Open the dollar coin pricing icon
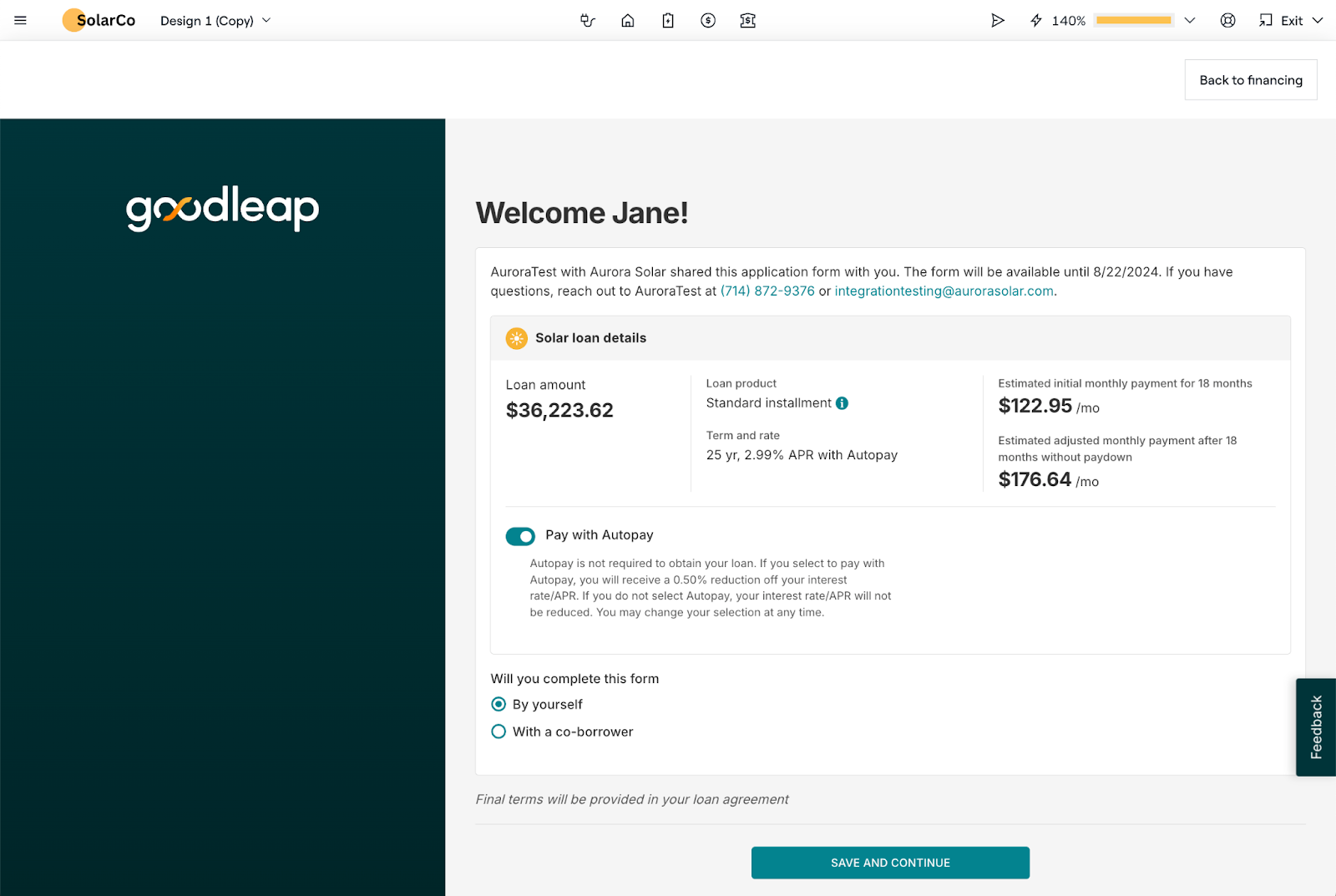 708,20
